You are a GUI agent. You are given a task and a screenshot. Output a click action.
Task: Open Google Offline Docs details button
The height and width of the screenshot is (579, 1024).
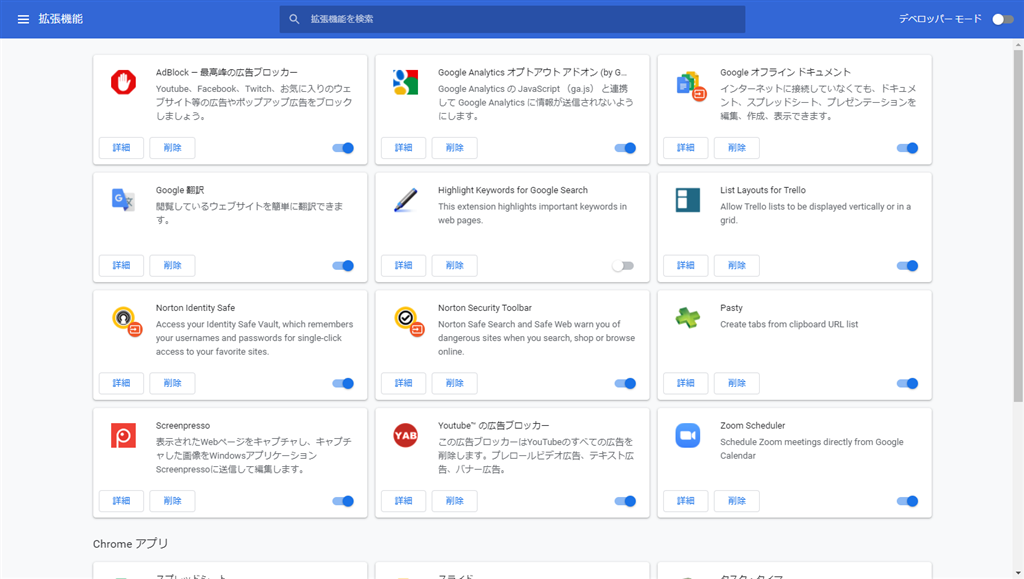686,148
